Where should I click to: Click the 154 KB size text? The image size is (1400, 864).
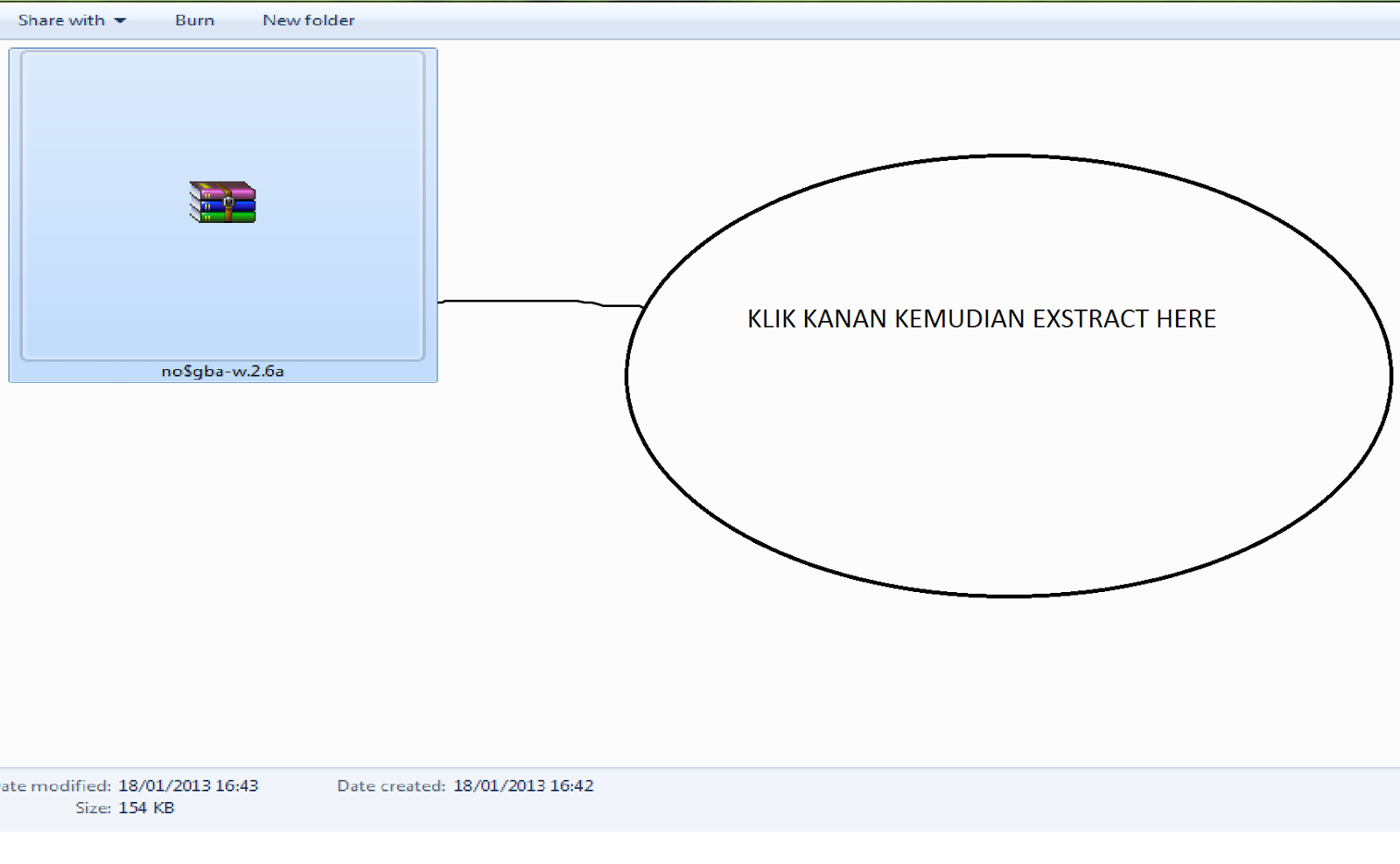pos(146,807)
